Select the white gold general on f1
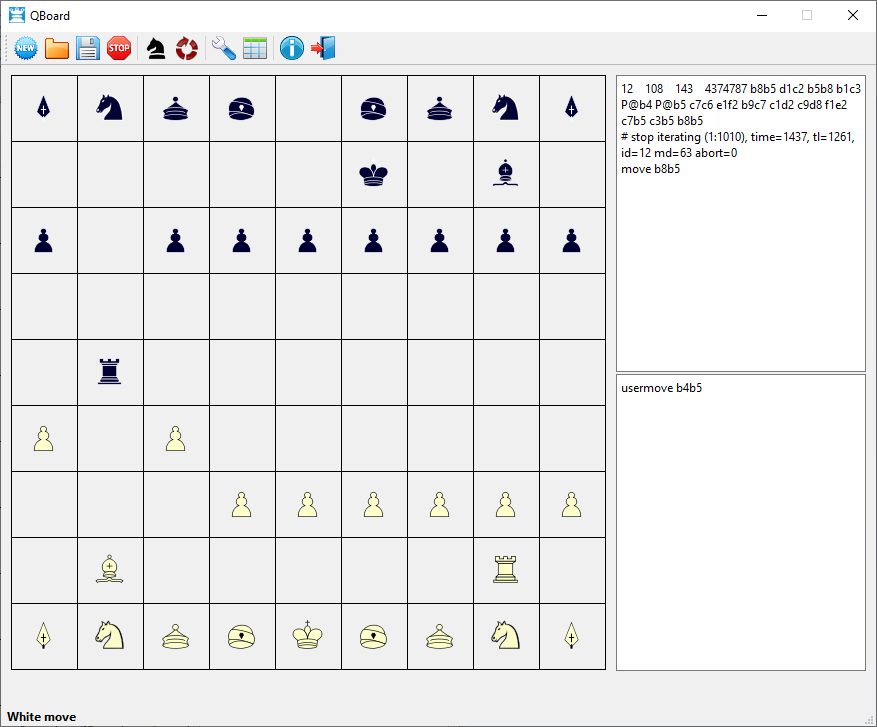877x727 pixels. (x=374, y=637)
